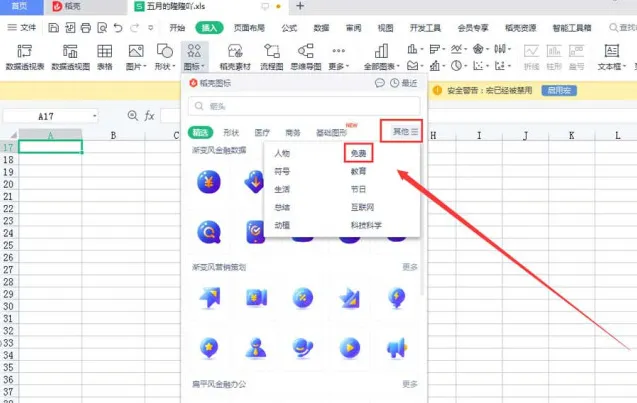Image resolution: width=637 pixels, height=403 pixels.
Task: Switch to the 开始 ribbon tab
Action: (177, 28)
